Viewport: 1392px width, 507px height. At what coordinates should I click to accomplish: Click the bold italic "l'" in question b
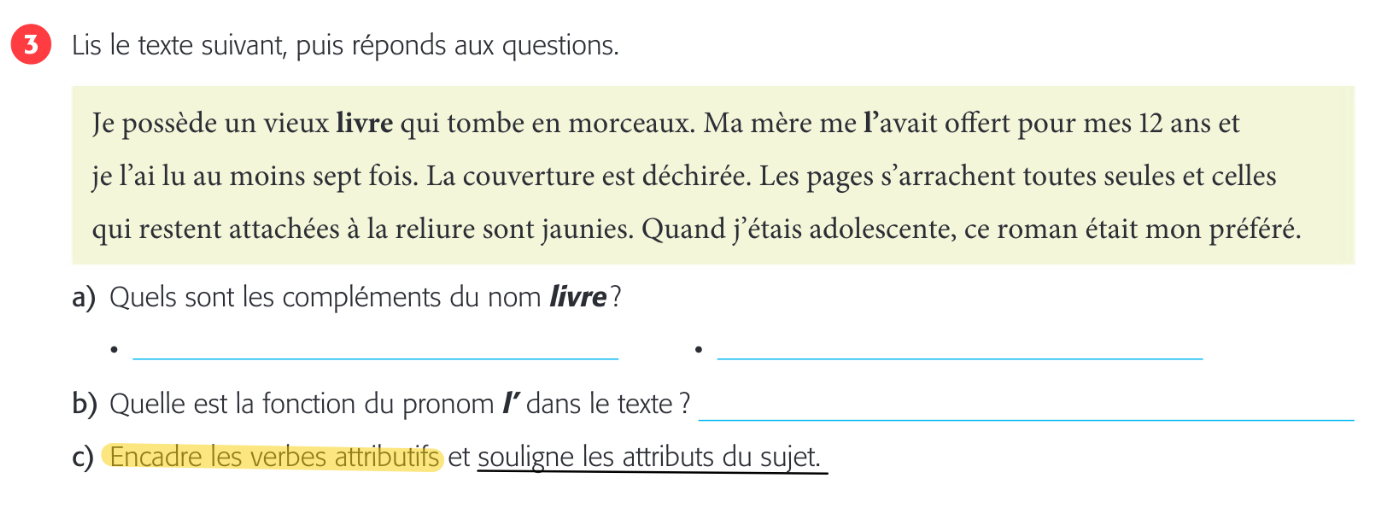510,404
